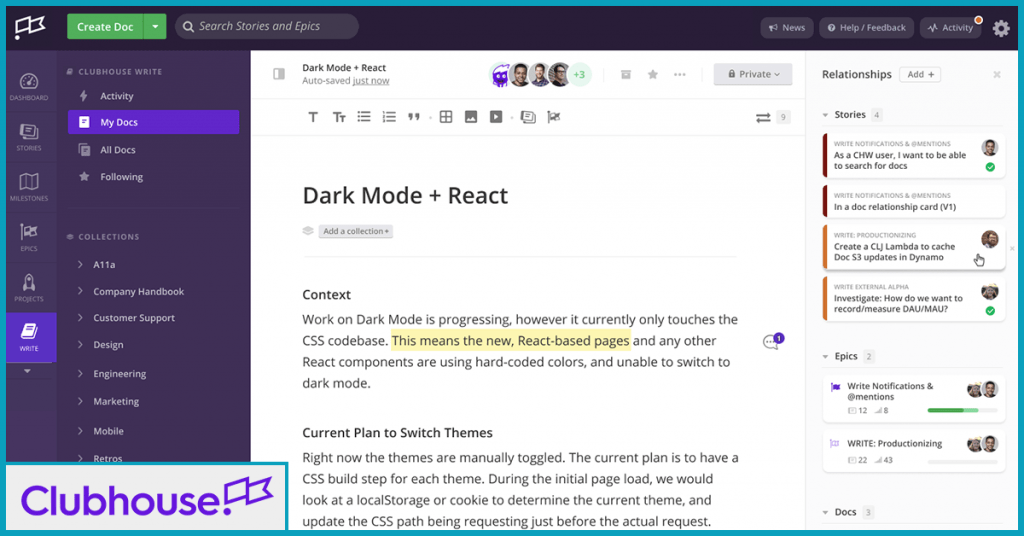Star the Dark Mode + React doc
1024x536 pixels.
[x=652, y=74]
